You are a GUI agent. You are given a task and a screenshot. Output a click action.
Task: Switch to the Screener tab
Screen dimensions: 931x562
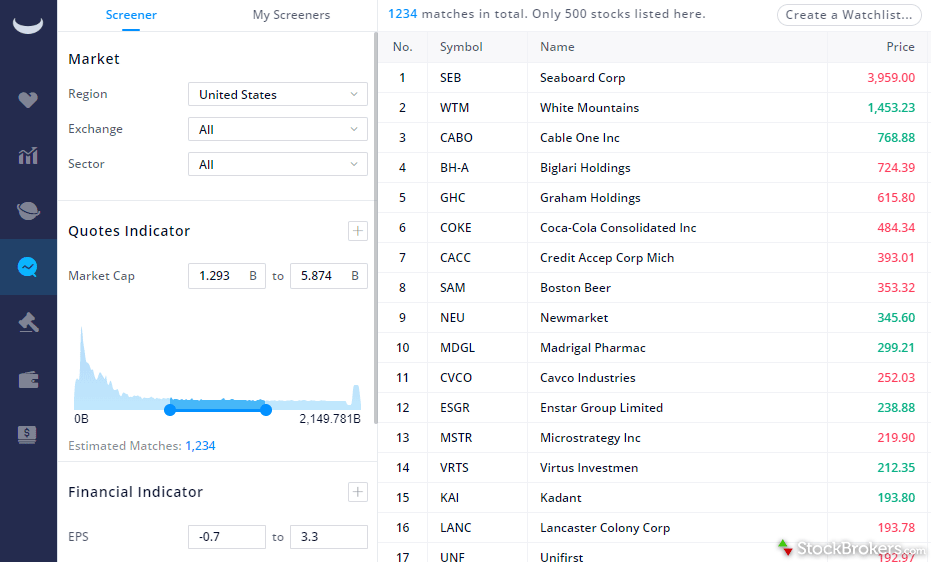pyautogui.click(x=131, y=15)
